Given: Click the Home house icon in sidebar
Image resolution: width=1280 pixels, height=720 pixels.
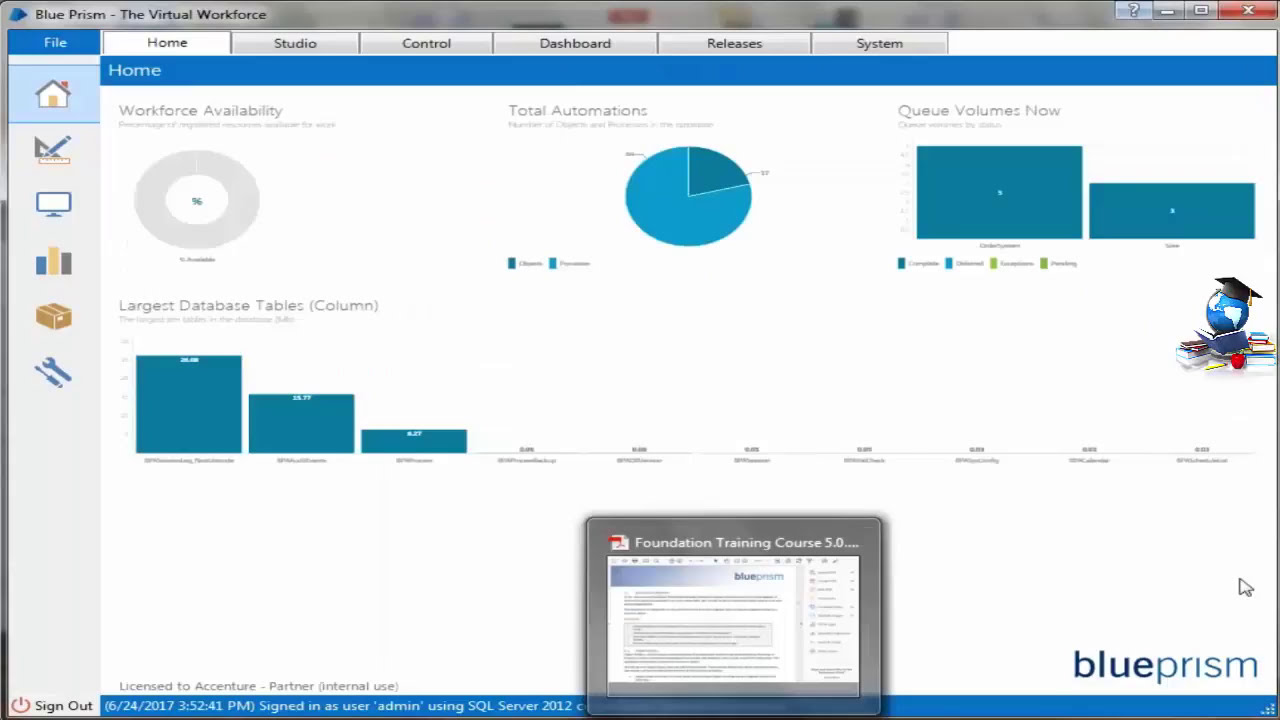Looking at the screenshot, I should coord(53,94).
